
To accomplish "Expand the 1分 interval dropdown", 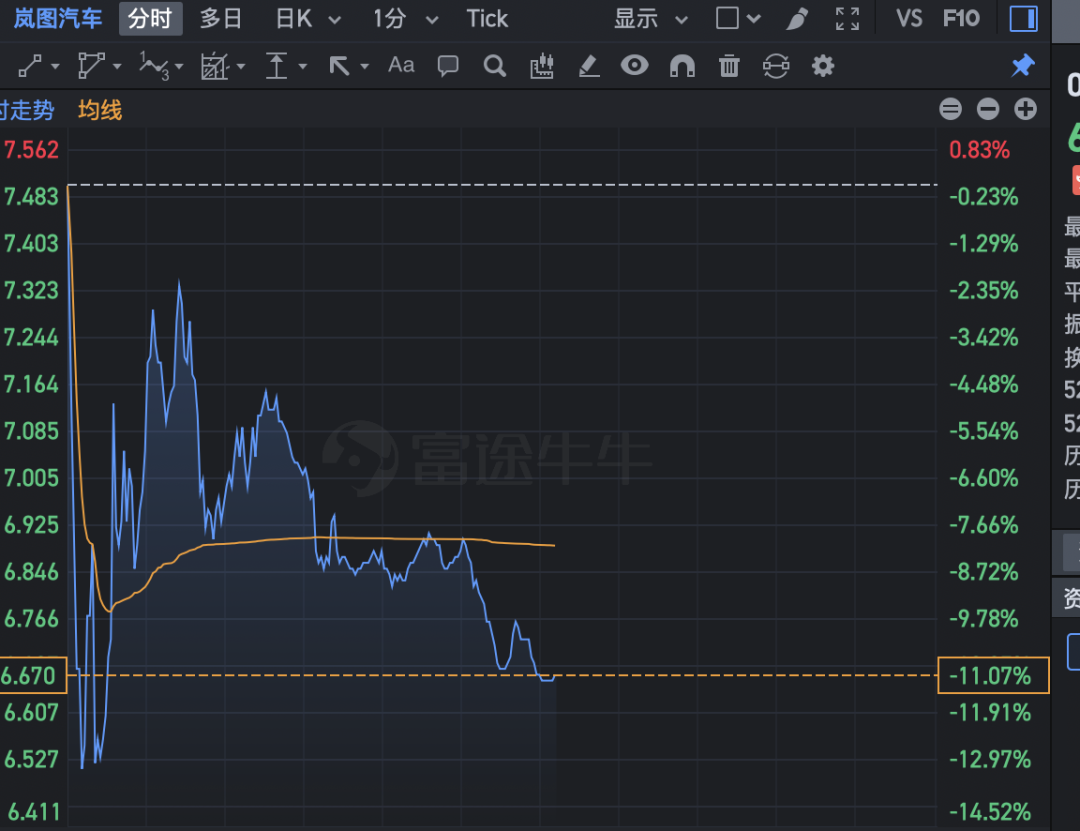I will [405, 19].
